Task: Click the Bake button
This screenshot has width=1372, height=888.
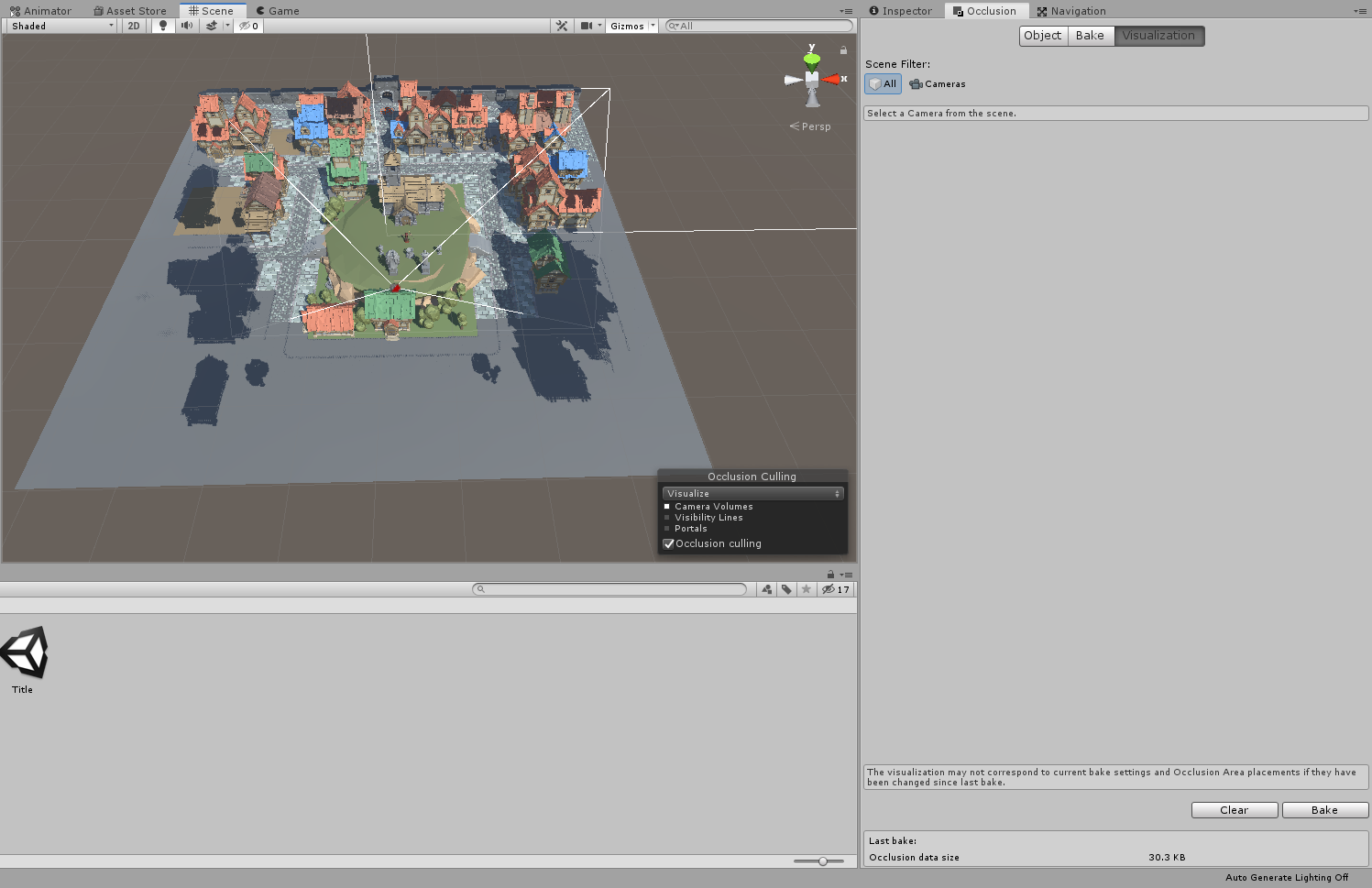Action: (1325, 810)
